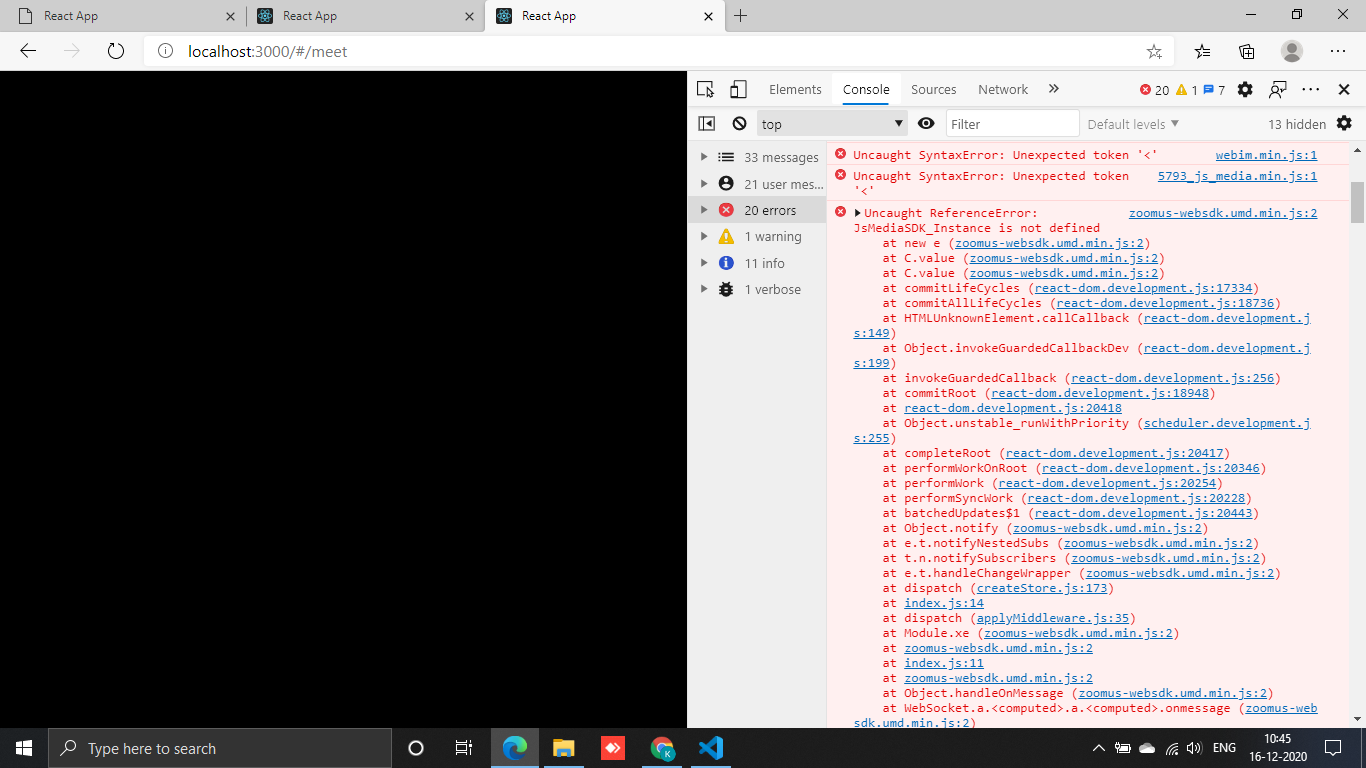Expand the 33 messages group

tap(704, 157)
